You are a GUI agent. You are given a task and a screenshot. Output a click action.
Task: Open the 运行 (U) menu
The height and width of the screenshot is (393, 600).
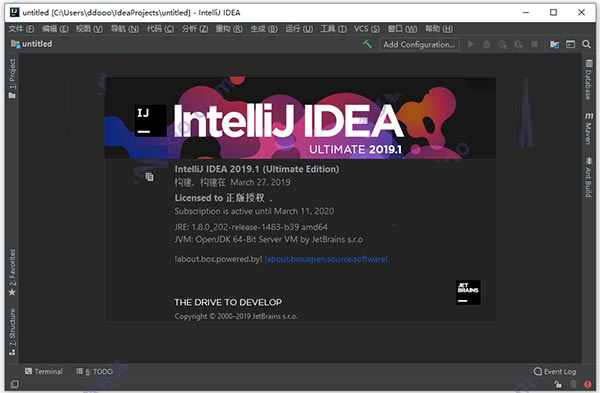[x=299, y=29]
